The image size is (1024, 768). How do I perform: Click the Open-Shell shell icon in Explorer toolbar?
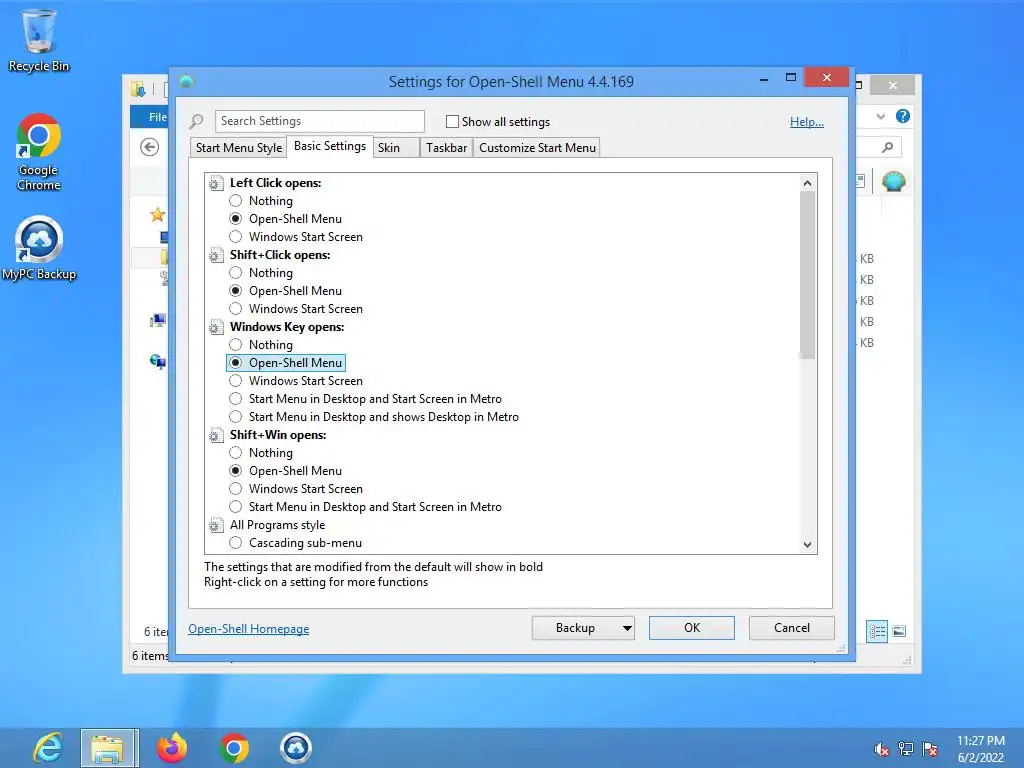click(x=893, y=181)
